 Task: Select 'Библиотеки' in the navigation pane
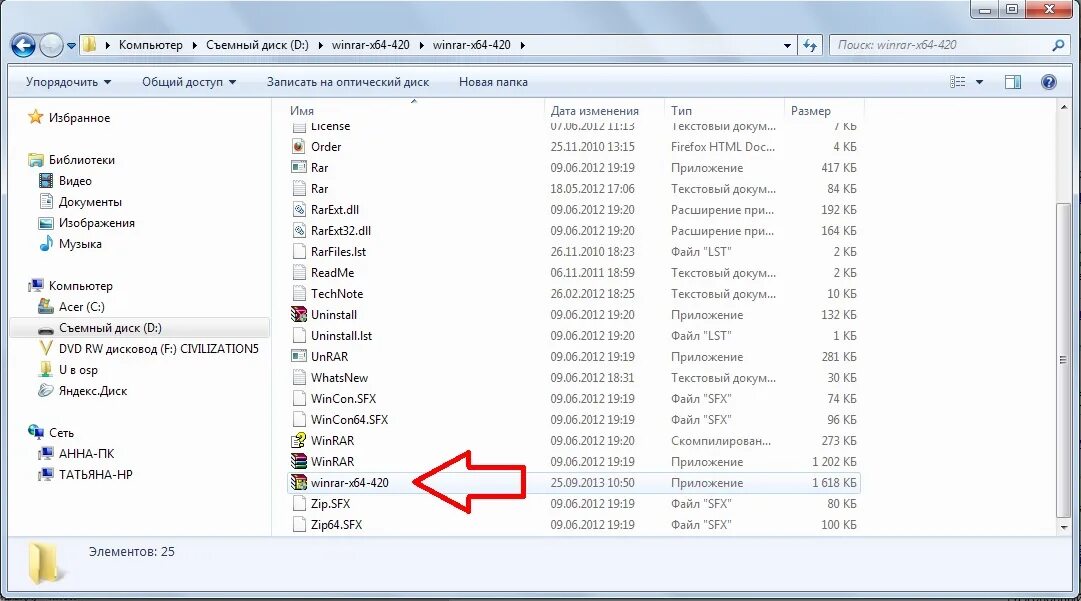coord(81,160)
